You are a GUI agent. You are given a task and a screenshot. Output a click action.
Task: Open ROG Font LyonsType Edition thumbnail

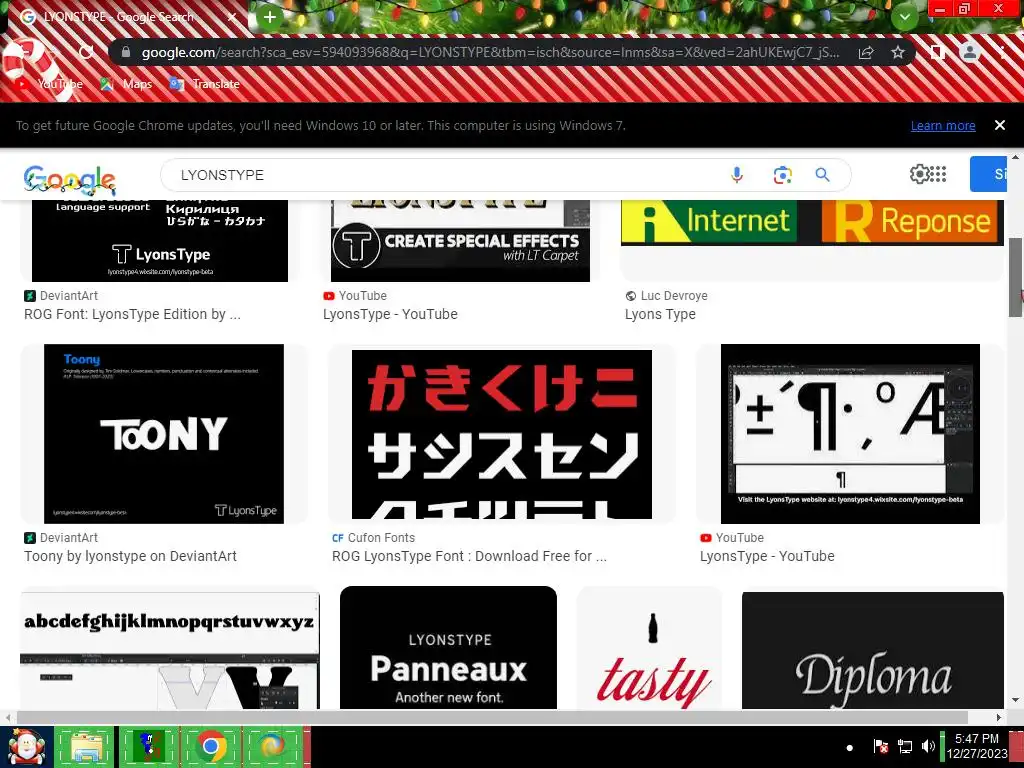(x=160, y=241)
